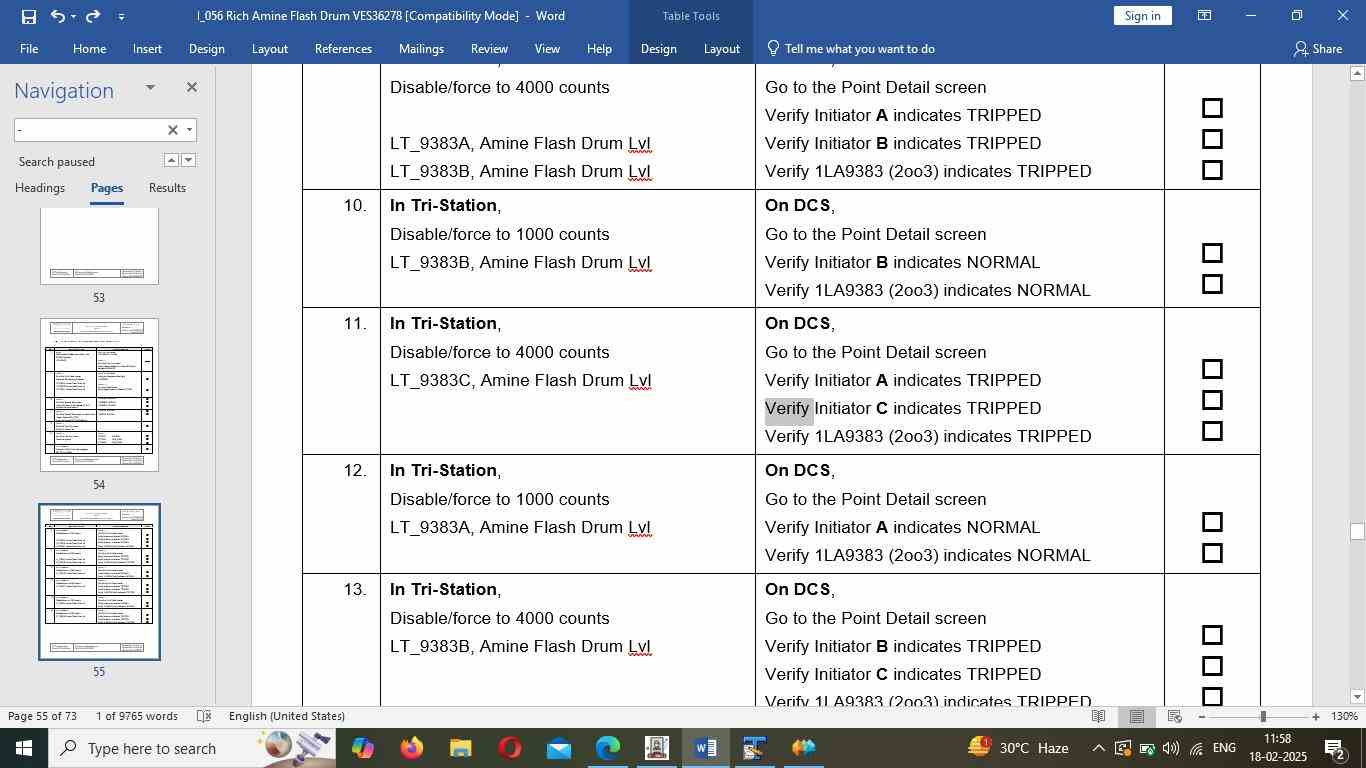Close the Navigation pane
Viewport: 1366px width, 768px height.
(x=191, y=87)
